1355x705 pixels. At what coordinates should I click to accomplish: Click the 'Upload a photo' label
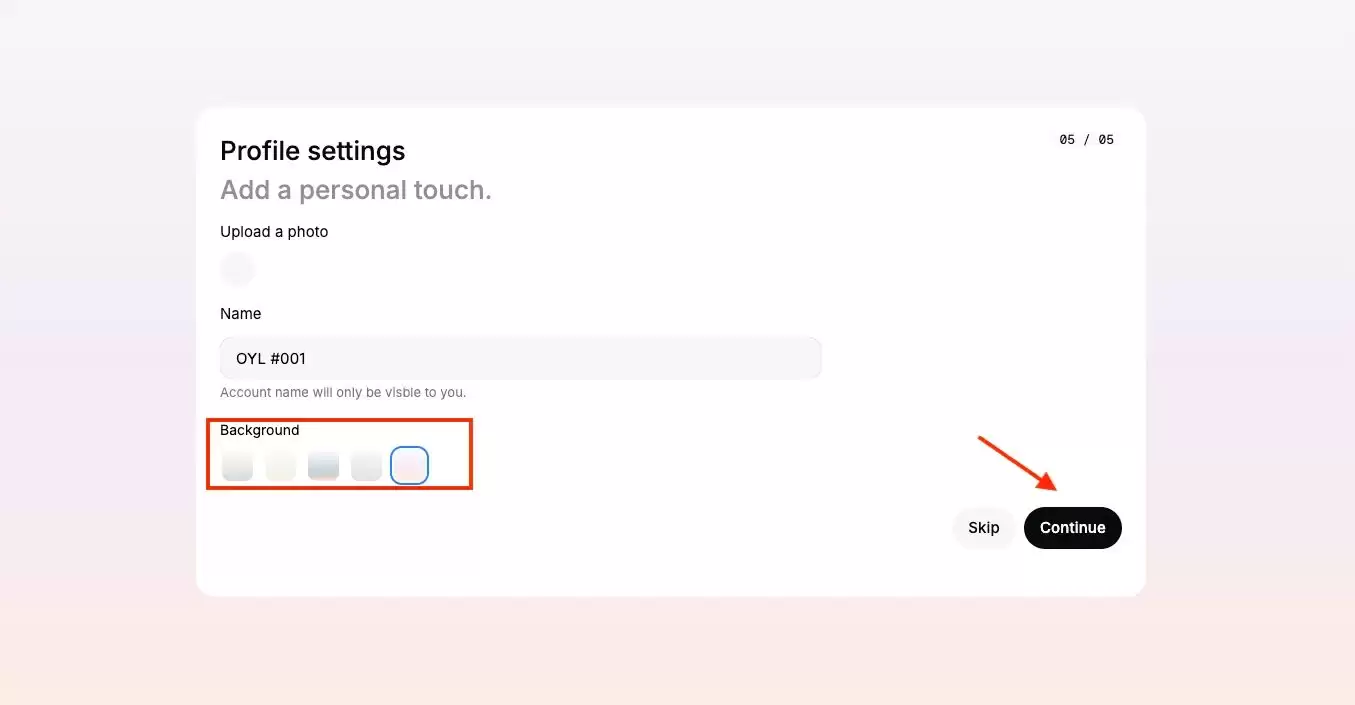(274, 232)
